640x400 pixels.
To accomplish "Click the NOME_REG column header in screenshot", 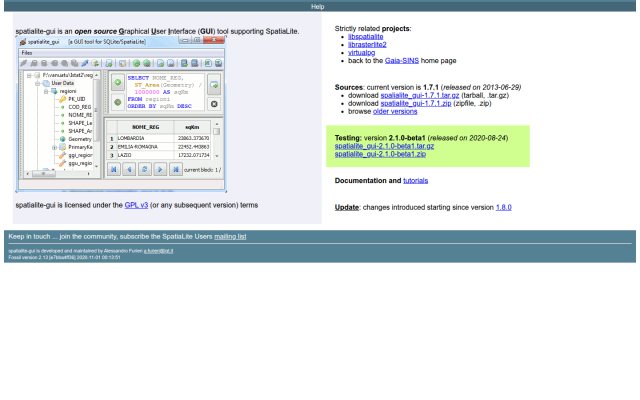I will click(x=146, y=127).
